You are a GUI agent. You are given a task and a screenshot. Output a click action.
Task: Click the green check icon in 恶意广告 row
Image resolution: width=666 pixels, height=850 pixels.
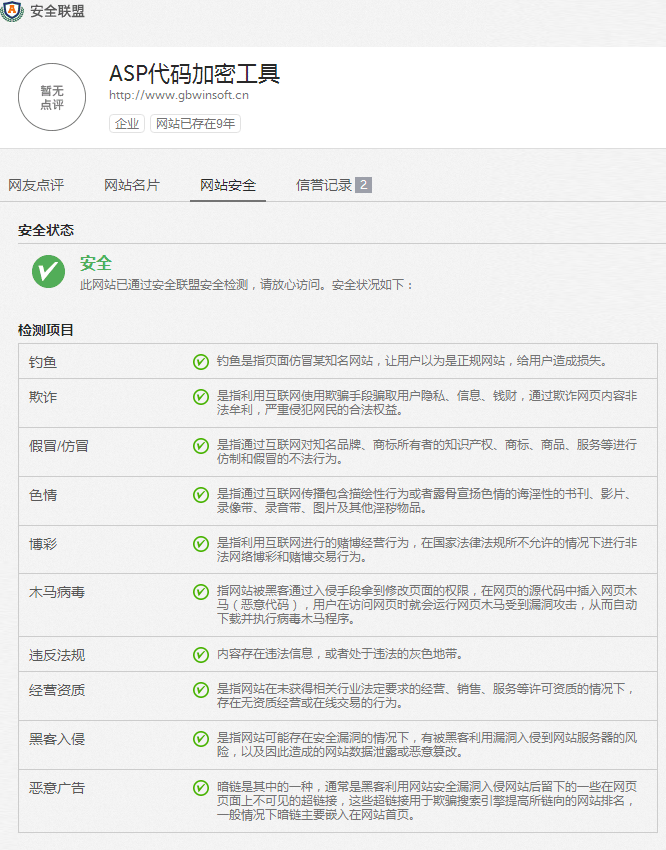point(201,788)
